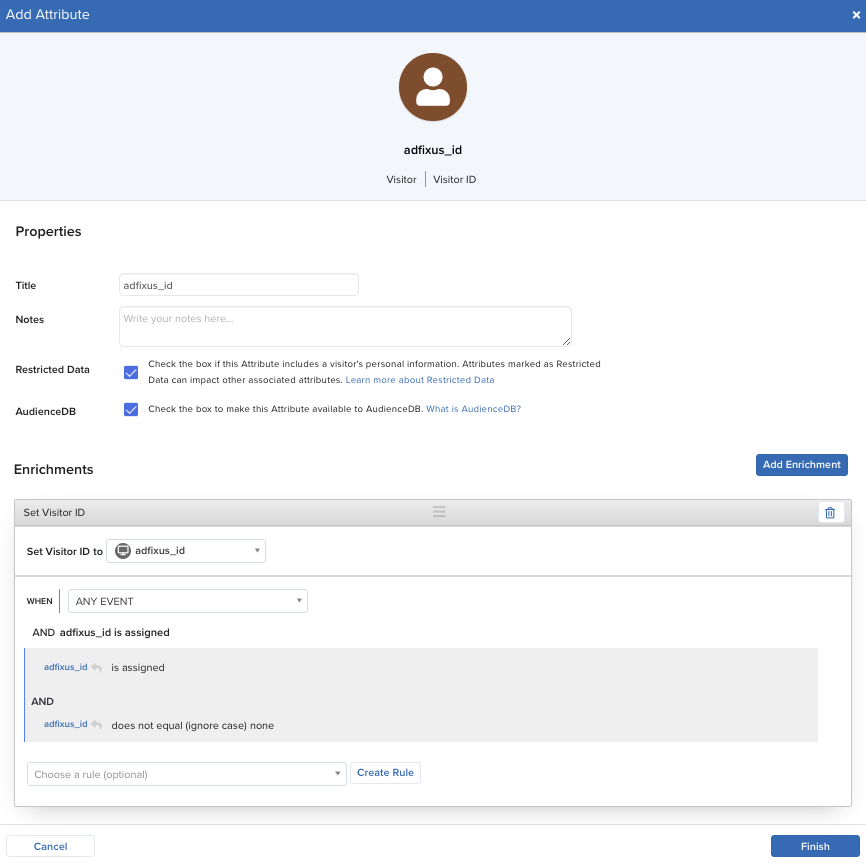Close the Add Attribute dialog
The image size is (866, 864).
pyautogui.click(x=856, y=15)
